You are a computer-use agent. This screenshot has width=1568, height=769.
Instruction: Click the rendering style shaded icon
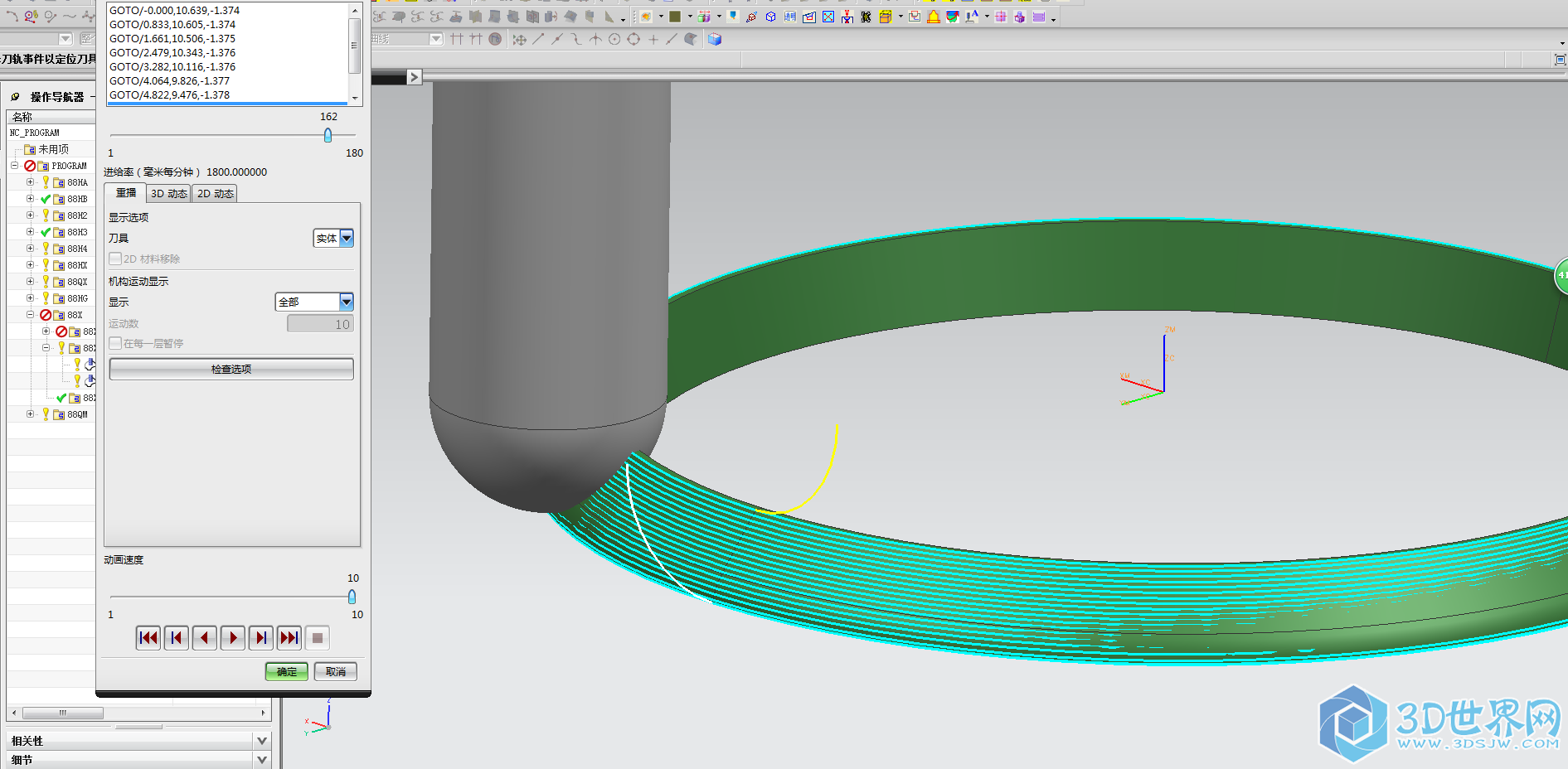click(x=646, y=17)
